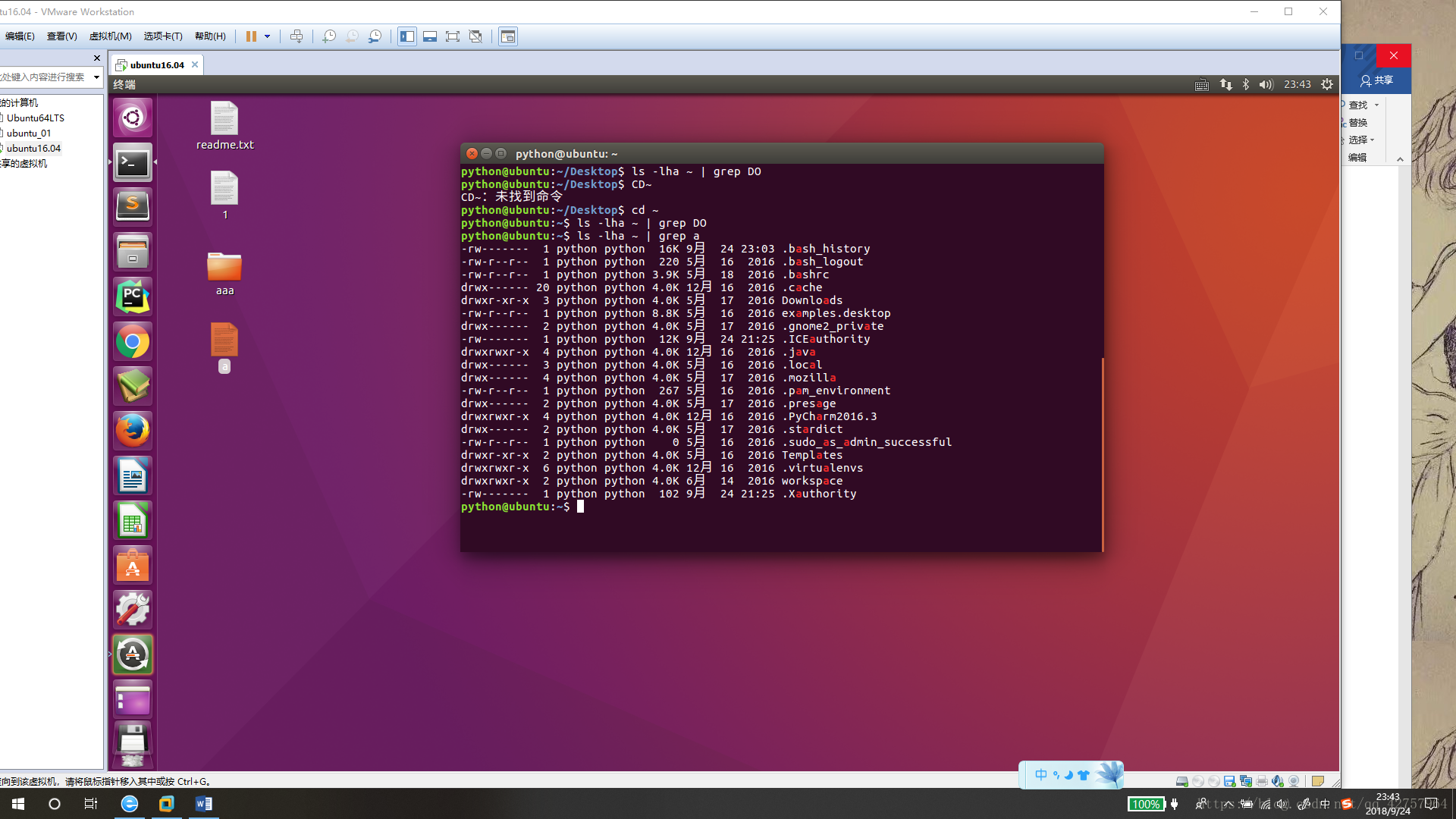Open the 帮助(H) menu
The width and height of the screenshot is (1456, 819).
click(210, 36)
